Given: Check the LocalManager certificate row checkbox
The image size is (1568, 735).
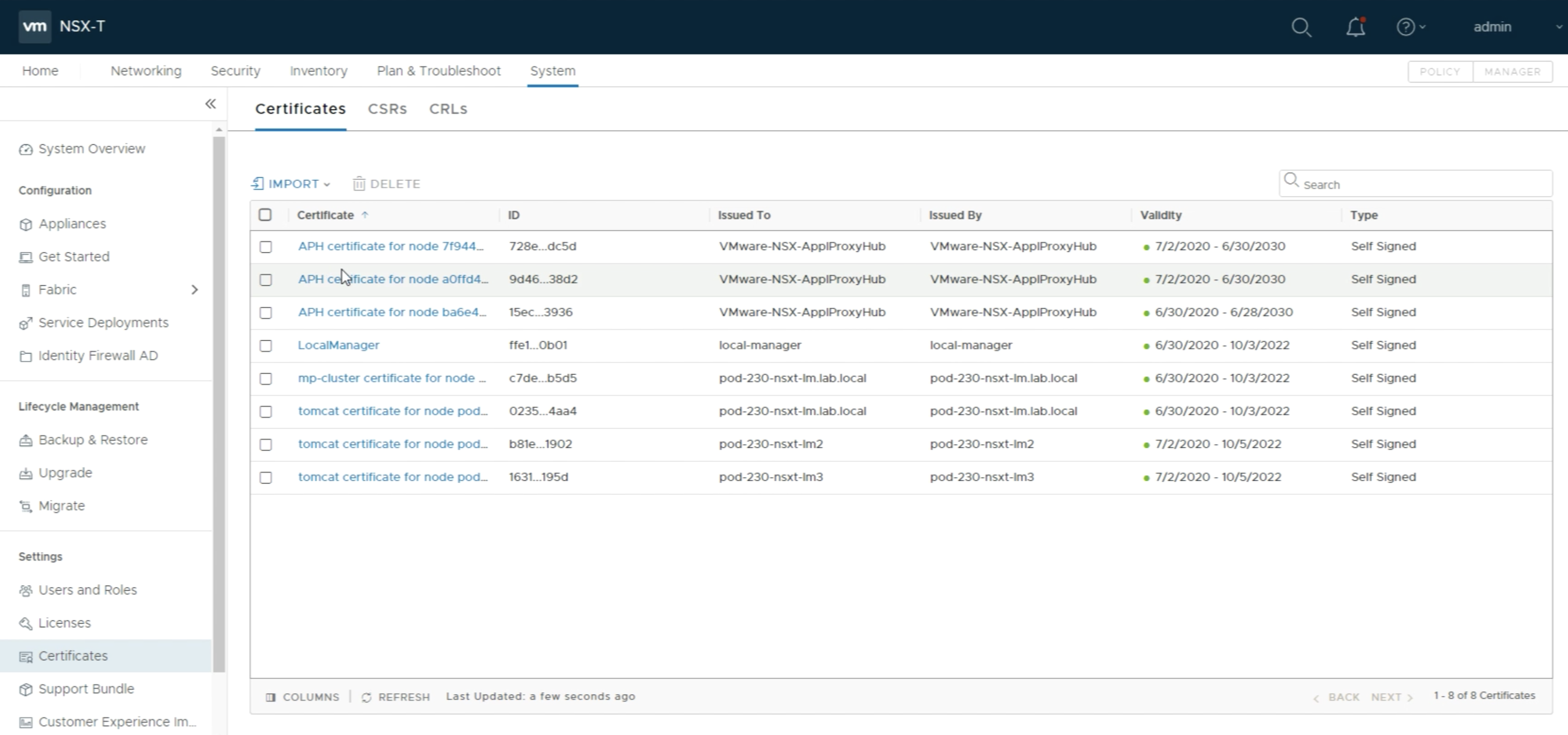Looking at the screenshot, I should click(x=265, y=346).
